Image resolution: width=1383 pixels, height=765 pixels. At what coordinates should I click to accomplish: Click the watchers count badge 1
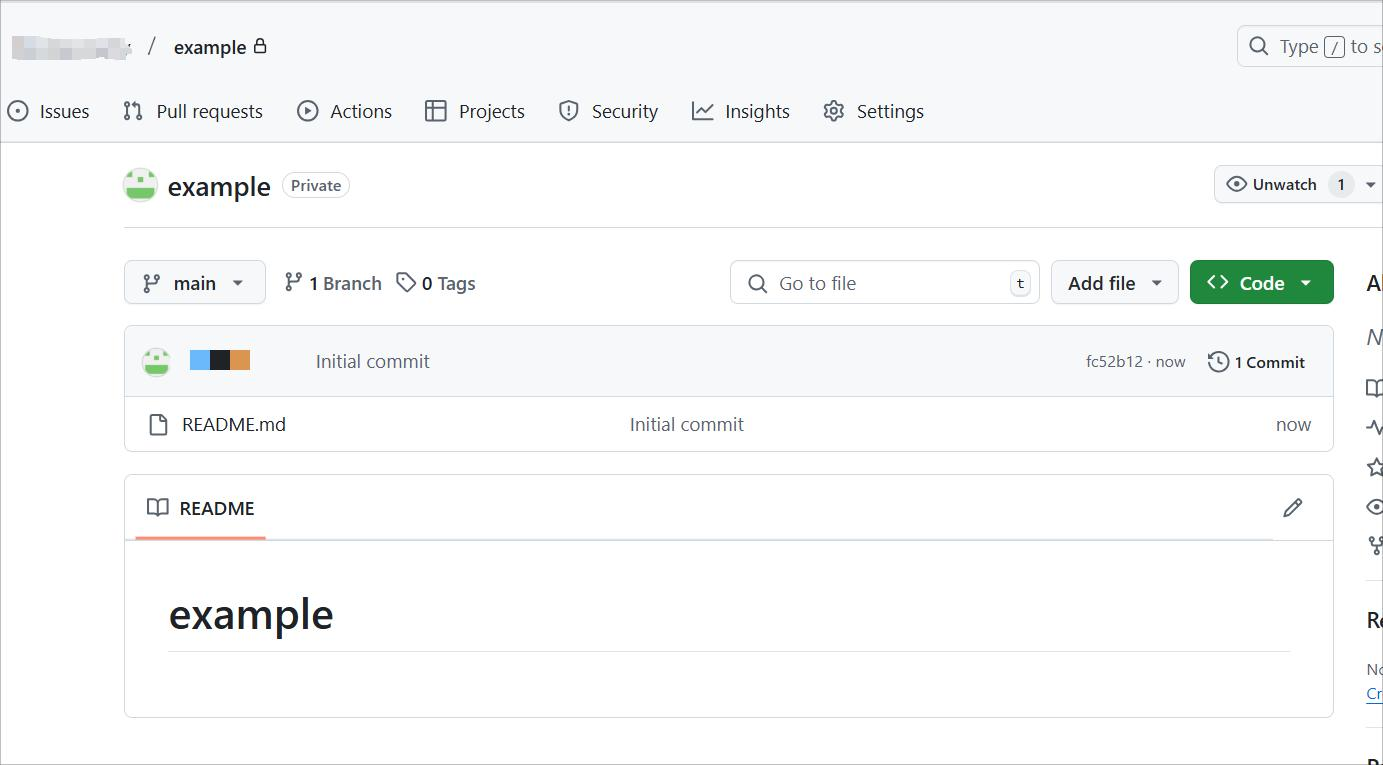(x=1341, y=184)
